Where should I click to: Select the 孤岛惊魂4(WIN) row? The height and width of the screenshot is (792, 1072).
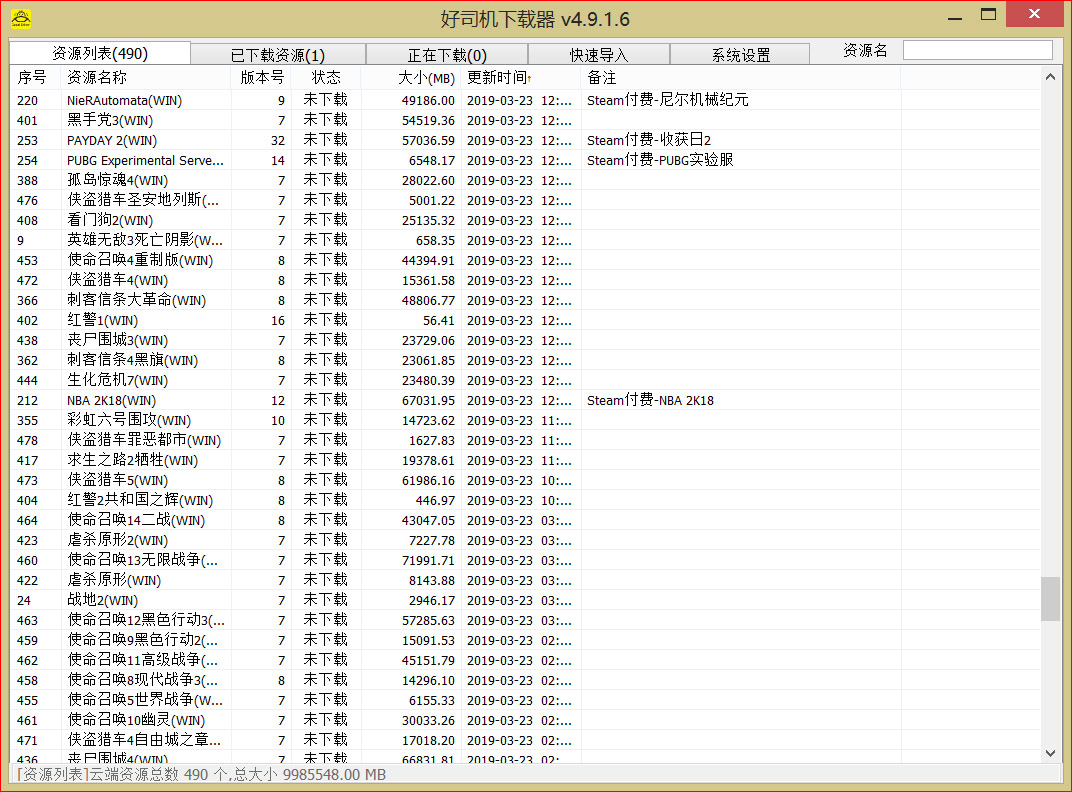pyautogui.click(x=525, y=181)
